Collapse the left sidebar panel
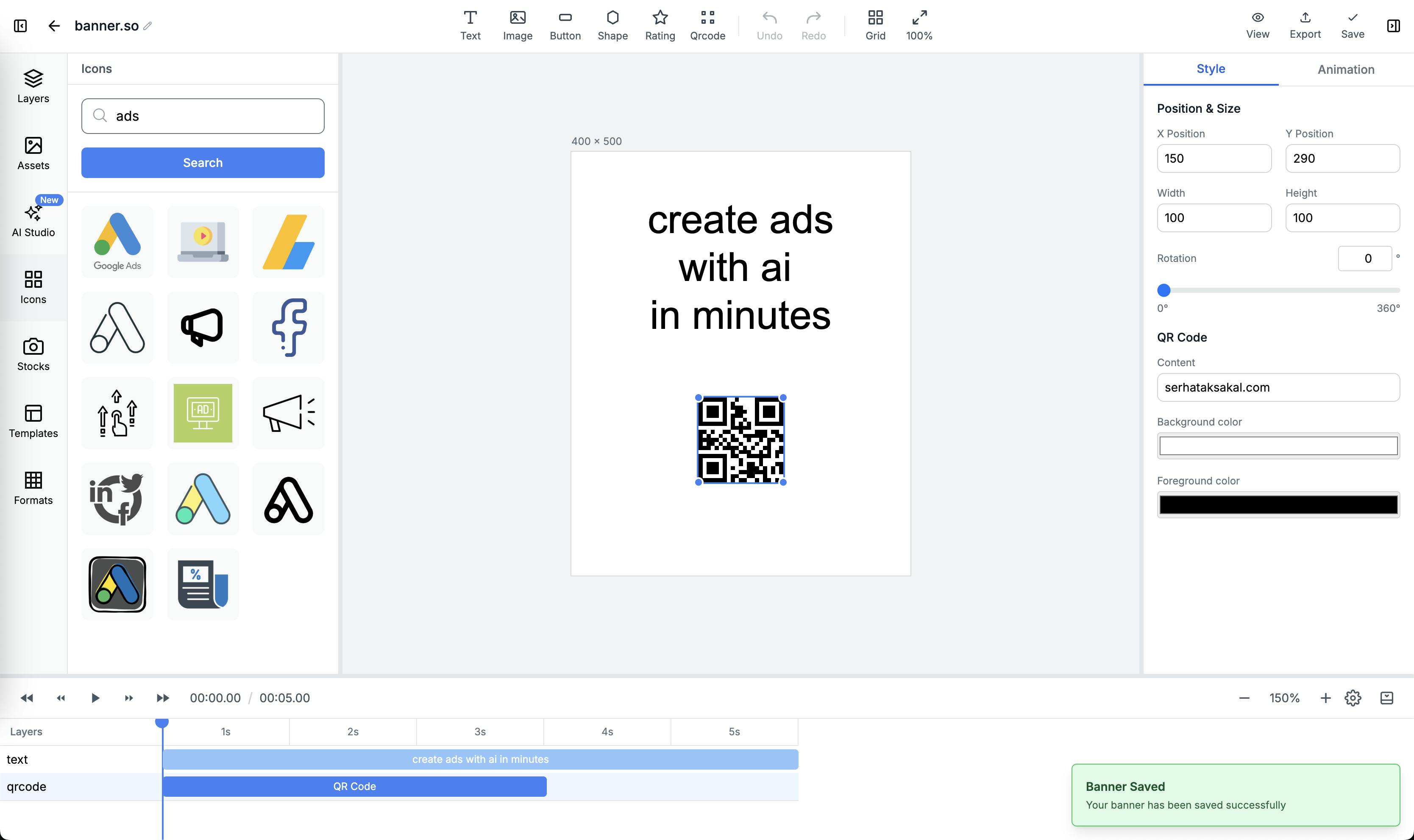1414x840 pixels. (20, 26)
